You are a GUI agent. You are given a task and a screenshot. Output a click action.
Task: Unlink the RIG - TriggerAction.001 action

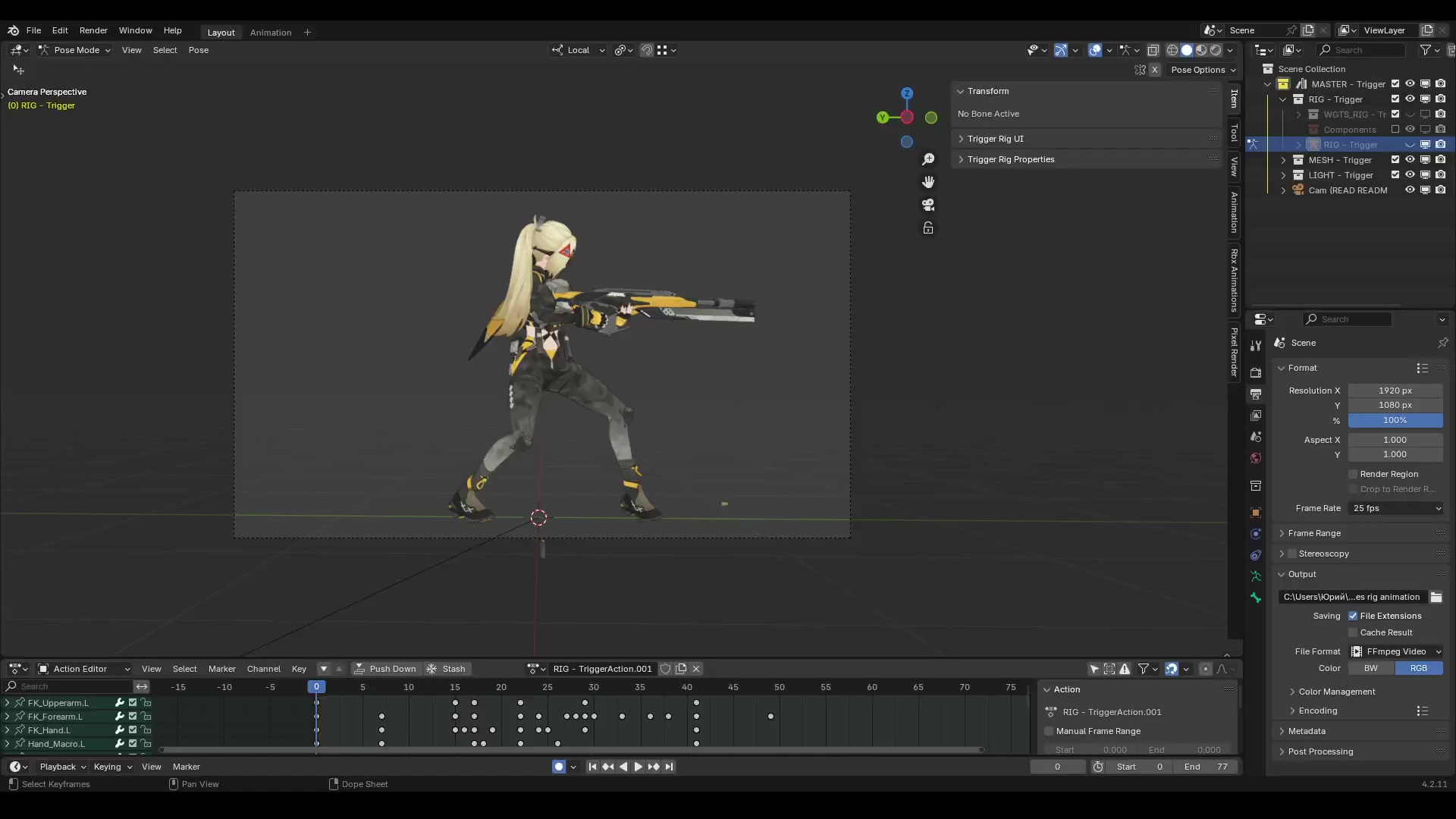(x=696, y=669)
